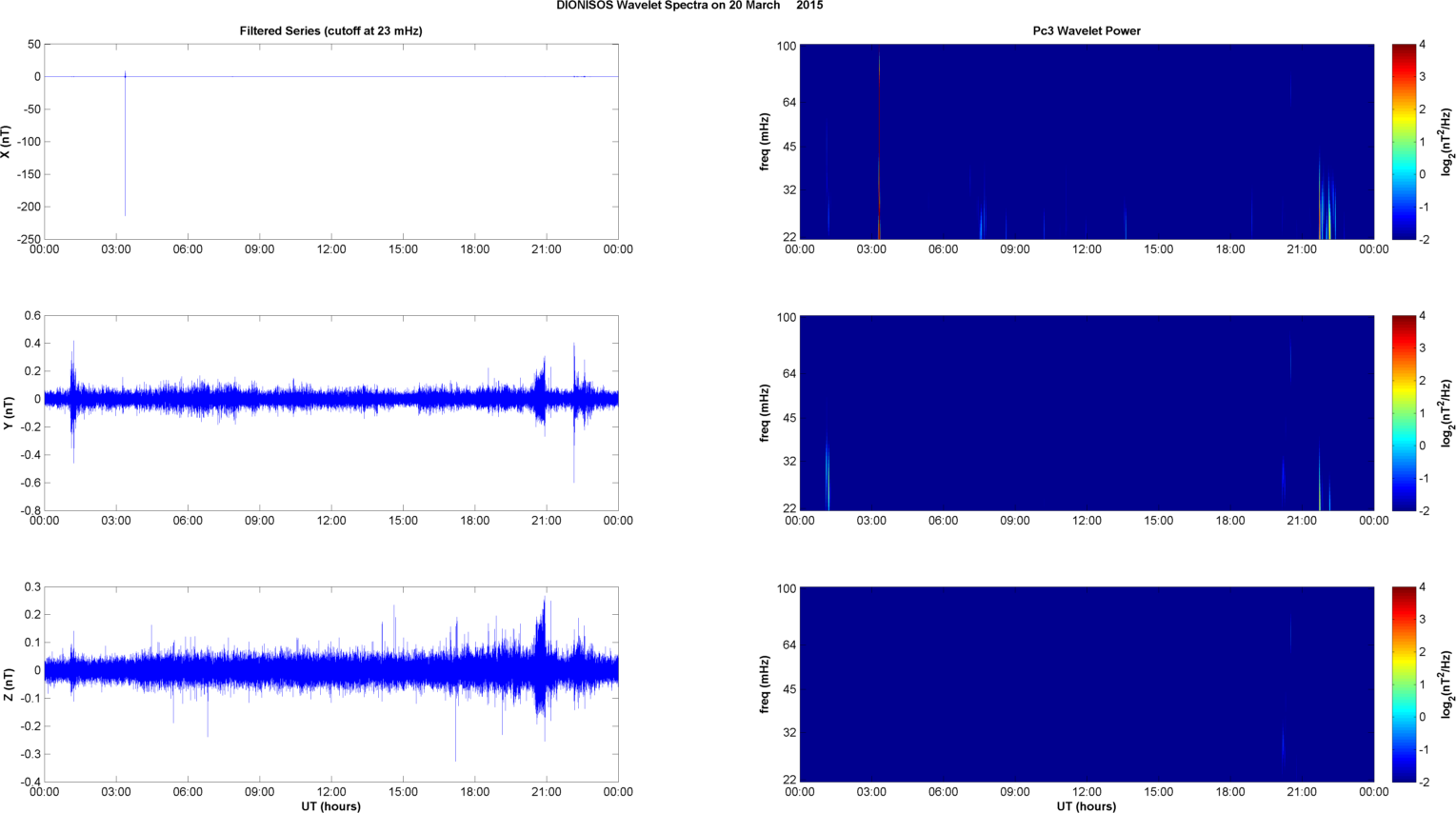Click the "-250" tick on the X axis
The image size is (1456, 813).
tap(29, 239)
